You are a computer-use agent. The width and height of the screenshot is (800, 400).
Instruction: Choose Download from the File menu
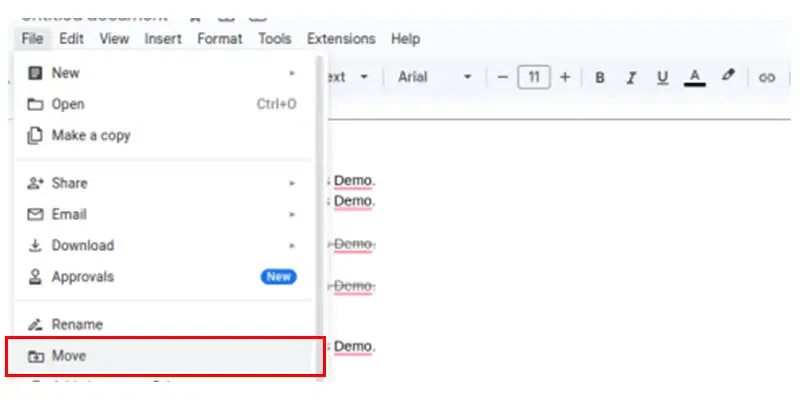point(163,245)
